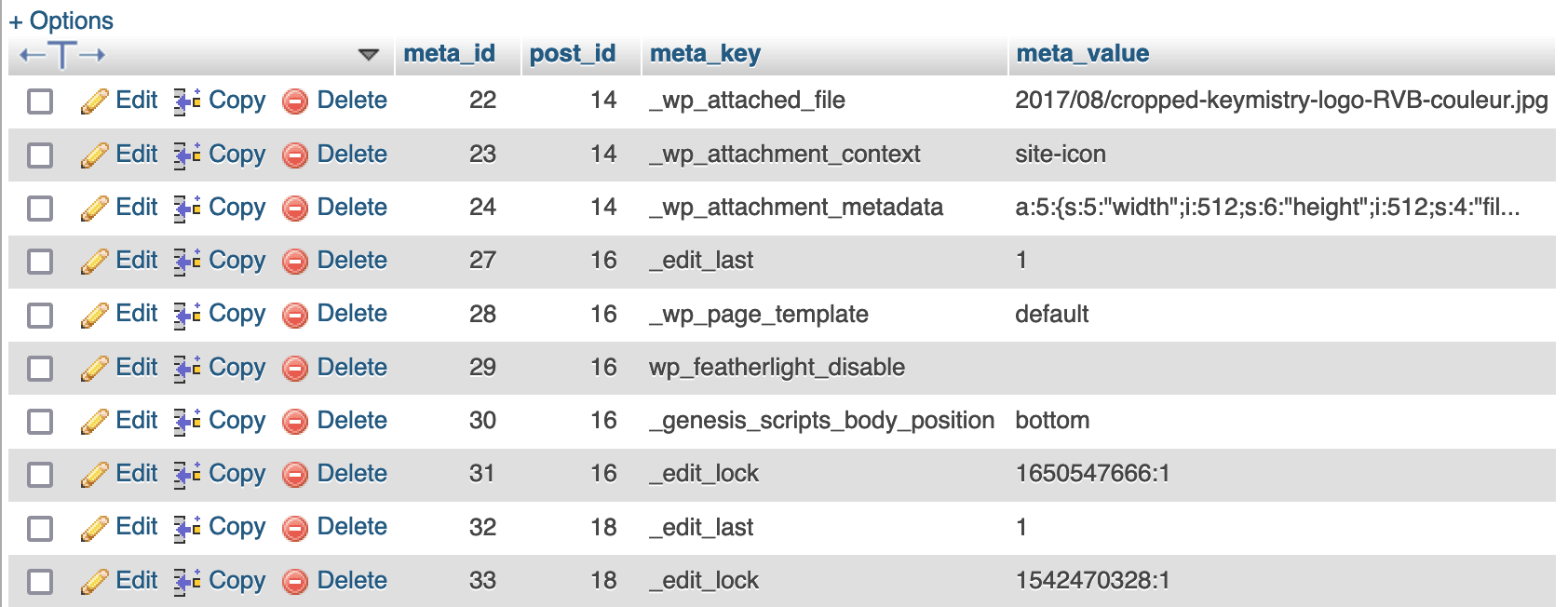Click the Edit link for meta_id 28
Viewport: 1568px width, 607px height.
(x=136, y=315)
